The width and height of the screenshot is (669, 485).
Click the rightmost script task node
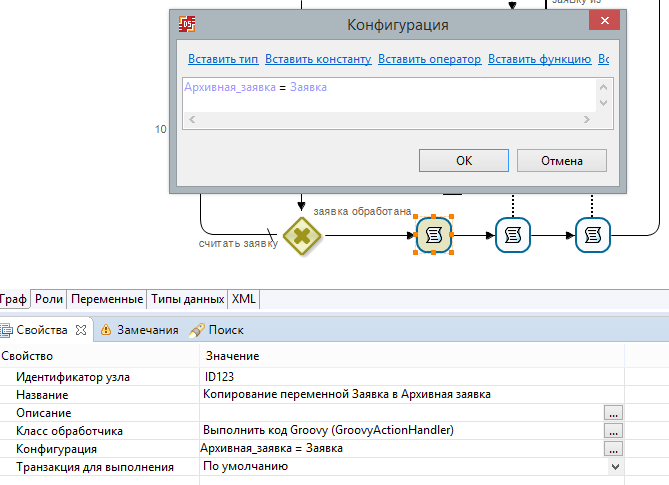(x=593, y=236)
